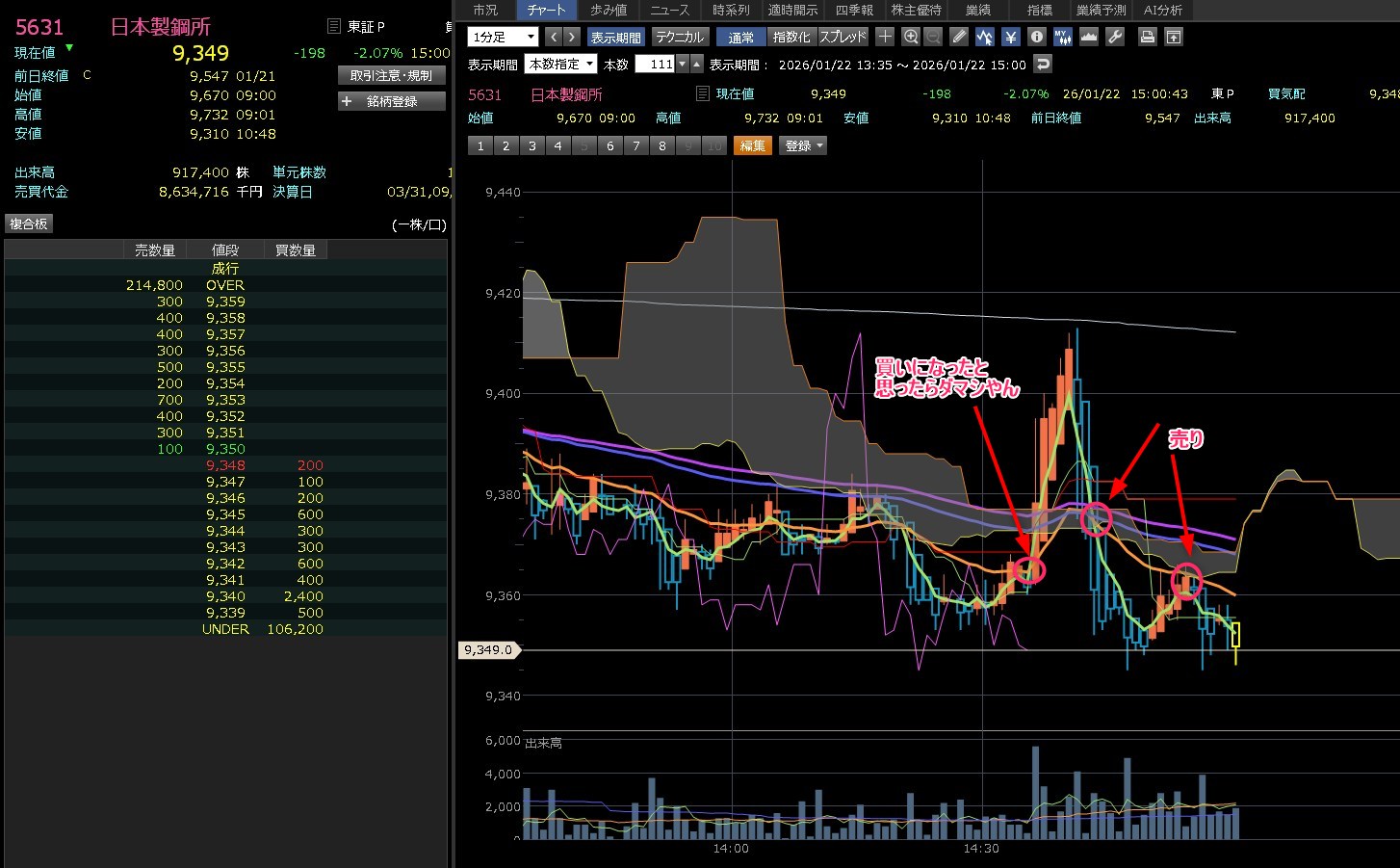The height and width of the screenshot is (868, 1400).
Task: Reset display period with return arrow icon
Action: point(1043,64)
